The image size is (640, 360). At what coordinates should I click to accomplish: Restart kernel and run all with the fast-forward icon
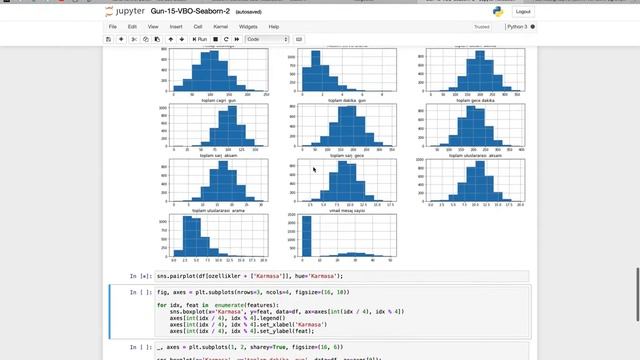click(237, 39)
